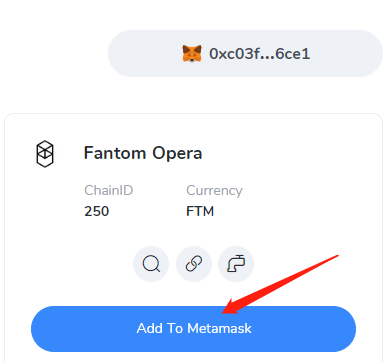Open the connected wallet 0xc03f...6ce1 pill
This screenshot has height=362, width=390.
245,53
